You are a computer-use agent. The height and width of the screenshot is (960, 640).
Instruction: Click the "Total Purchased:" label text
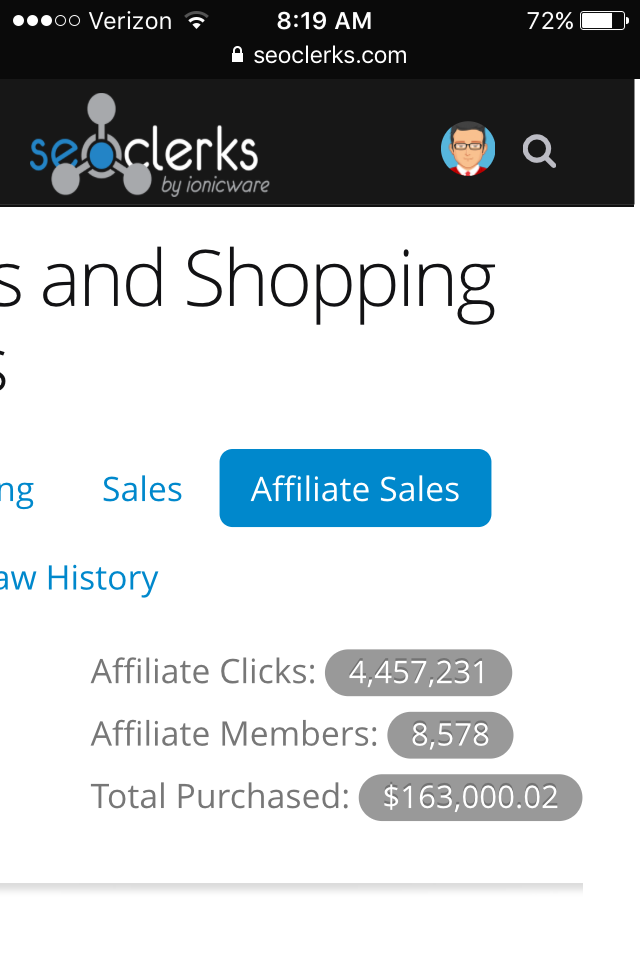220,797
